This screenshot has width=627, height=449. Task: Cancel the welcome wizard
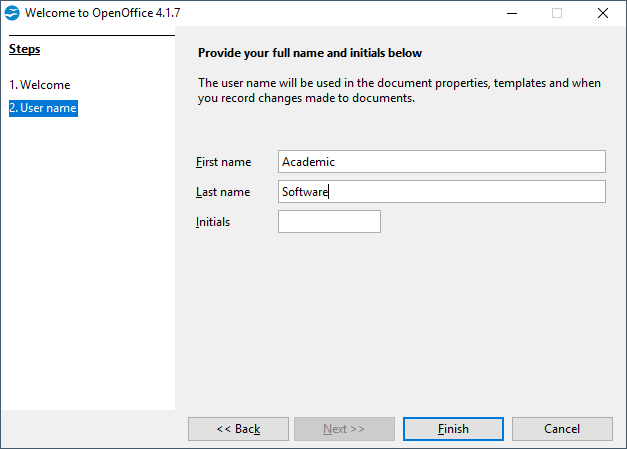(562, 429)
